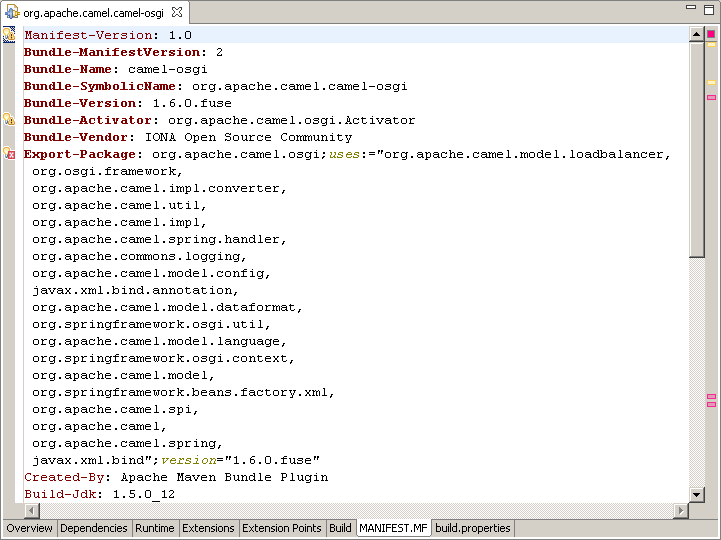This screenshot has width=721, height=540.
Task: Click the value camel-osgi on Bundle-Name line
Action: (168, 69)
